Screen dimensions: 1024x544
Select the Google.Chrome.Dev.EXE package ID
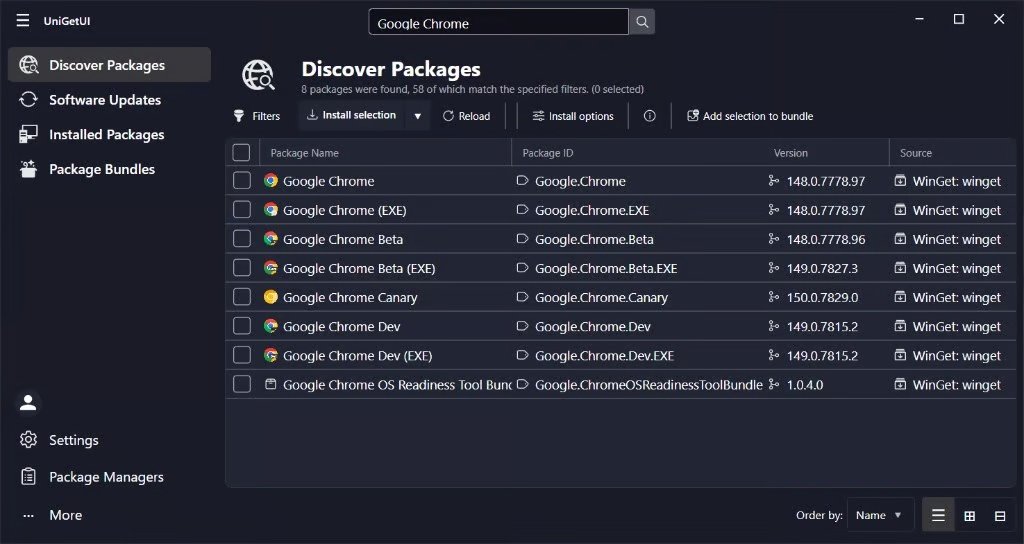tap(605, 355)
